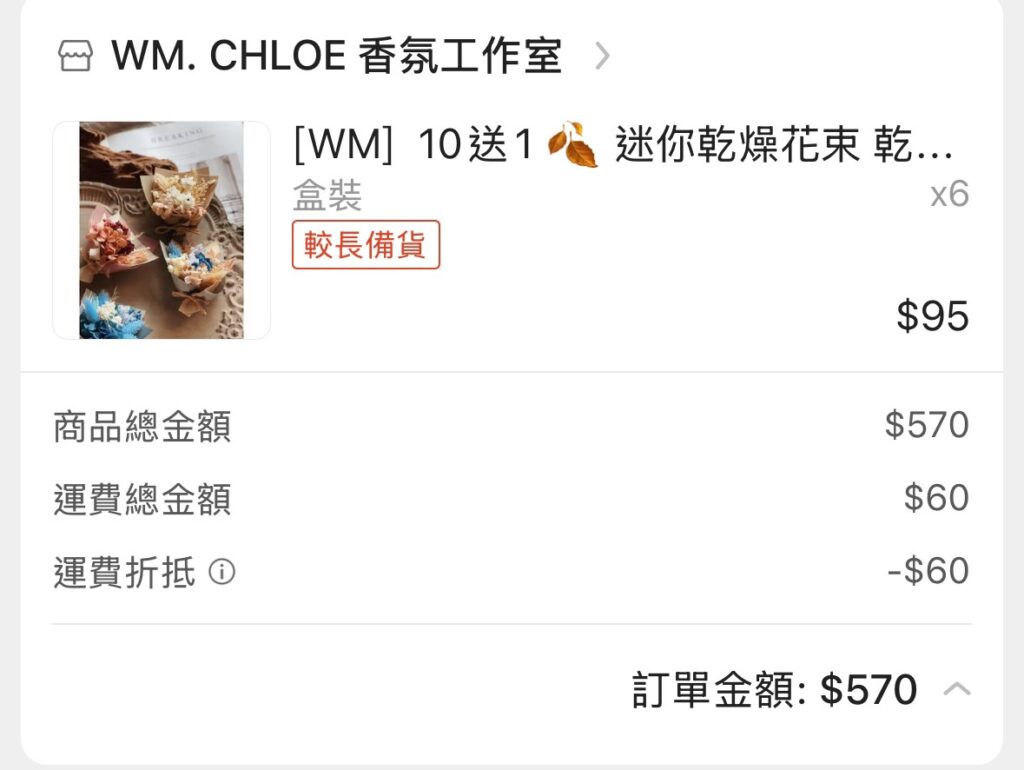This screenshot has width=1024, height=770.
Task: Click the 較長備貨 tag
Action: (x=366, y=245)
